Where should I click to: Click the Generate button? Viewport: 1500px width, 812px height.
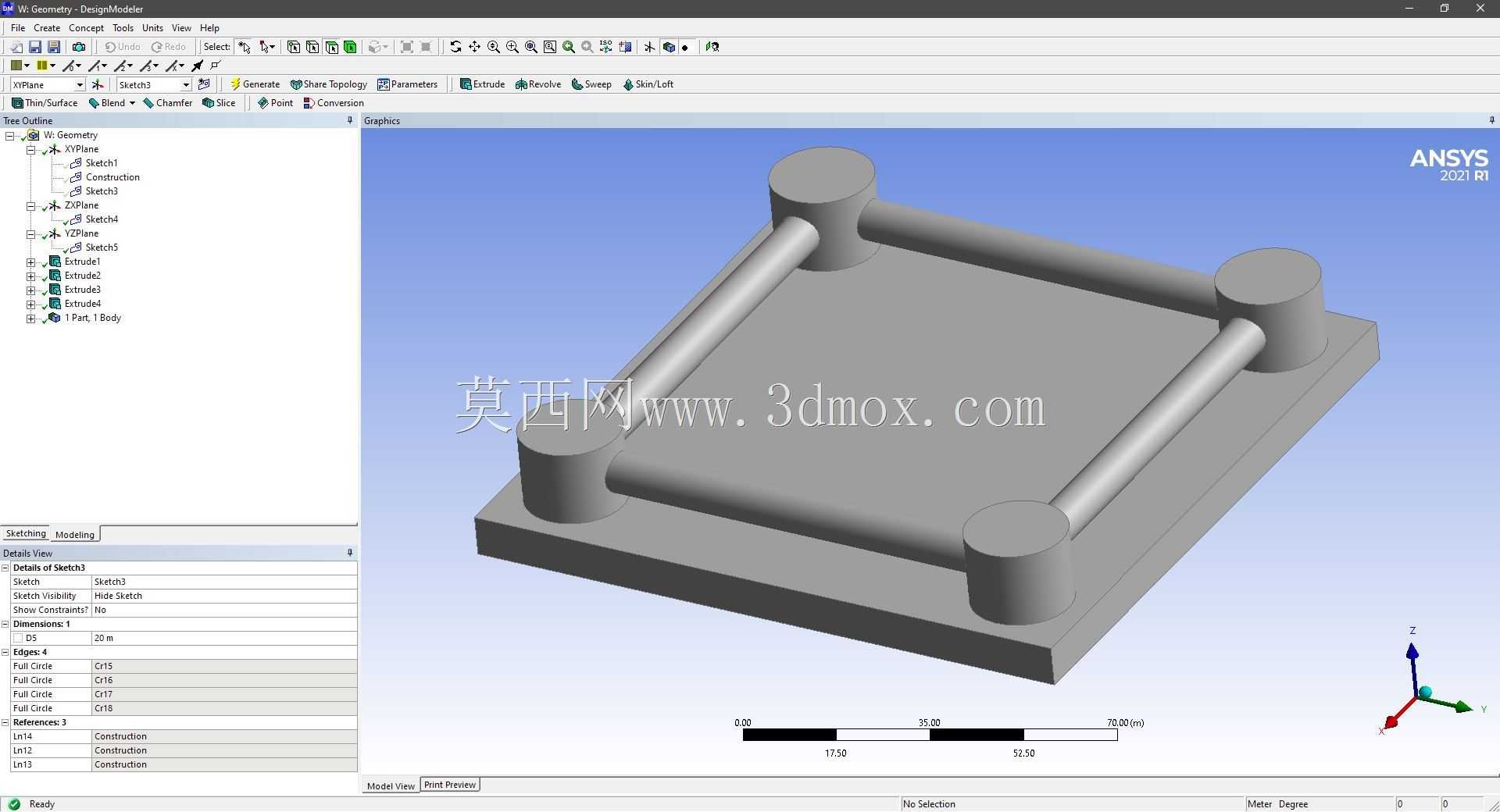(255, 84)
